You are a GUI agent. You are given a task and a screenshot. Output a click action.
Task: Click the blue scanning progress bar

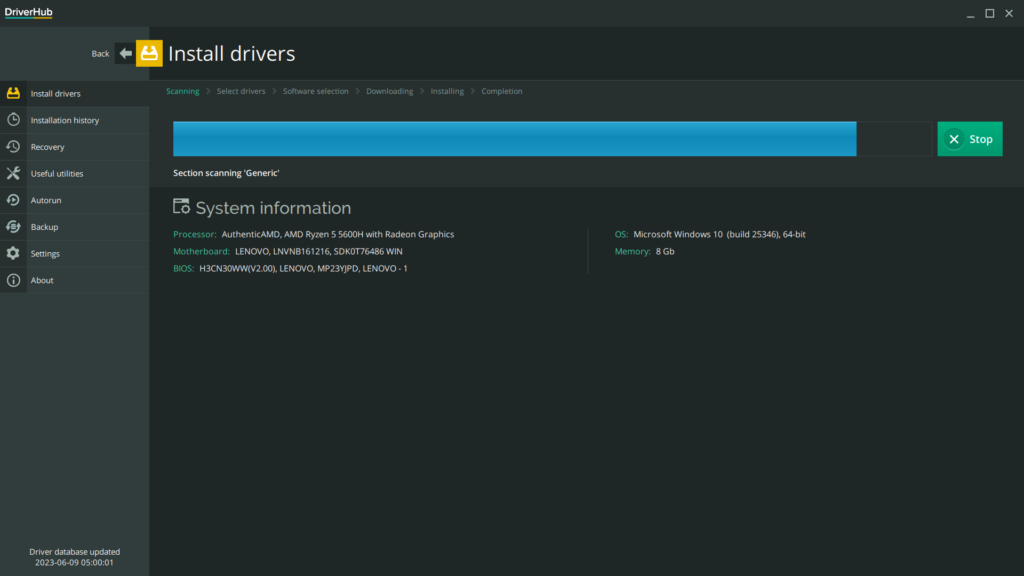514,139
